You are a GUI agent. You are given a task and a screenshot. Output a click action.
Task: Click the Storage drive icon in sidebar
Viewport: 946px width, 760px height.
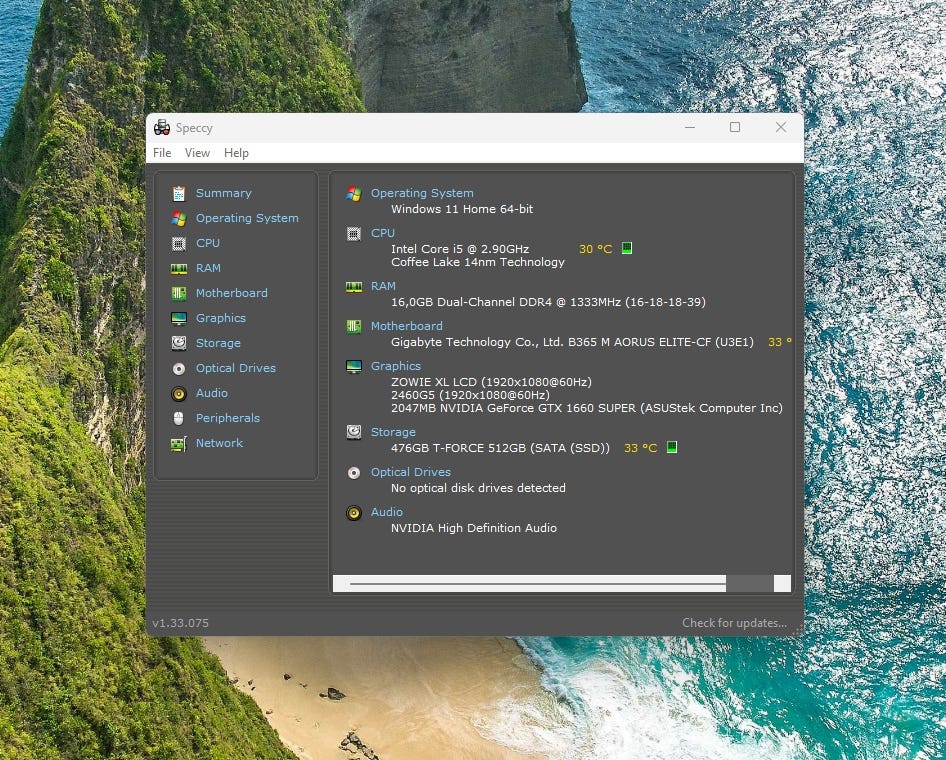pyautogui.click(x=179, y=343)
